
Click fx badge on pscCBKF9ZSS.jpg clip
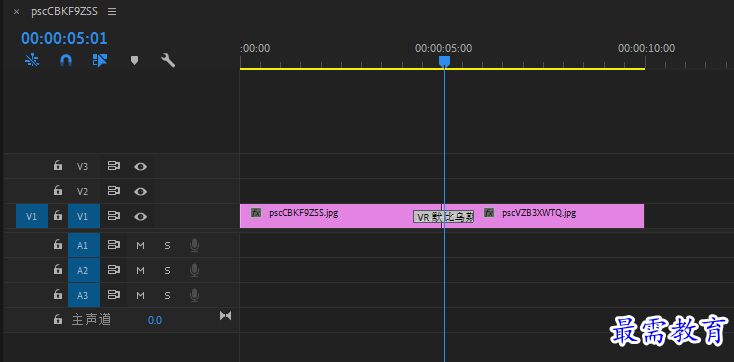pyautogui.click(x=256, y=213)
